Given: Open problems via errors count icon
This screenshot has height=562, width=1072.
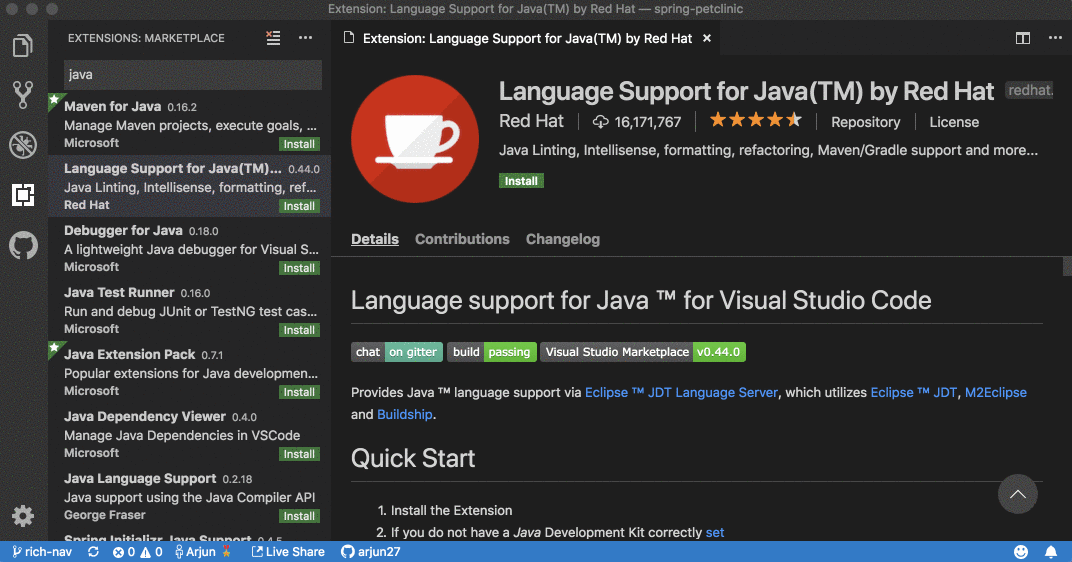Looking at the screenshot, I should (x=124, y=552).
